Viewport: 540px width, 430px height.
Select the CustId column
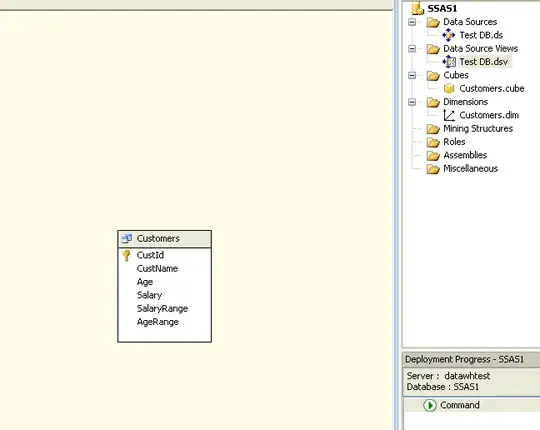click(x=150, y=255)
